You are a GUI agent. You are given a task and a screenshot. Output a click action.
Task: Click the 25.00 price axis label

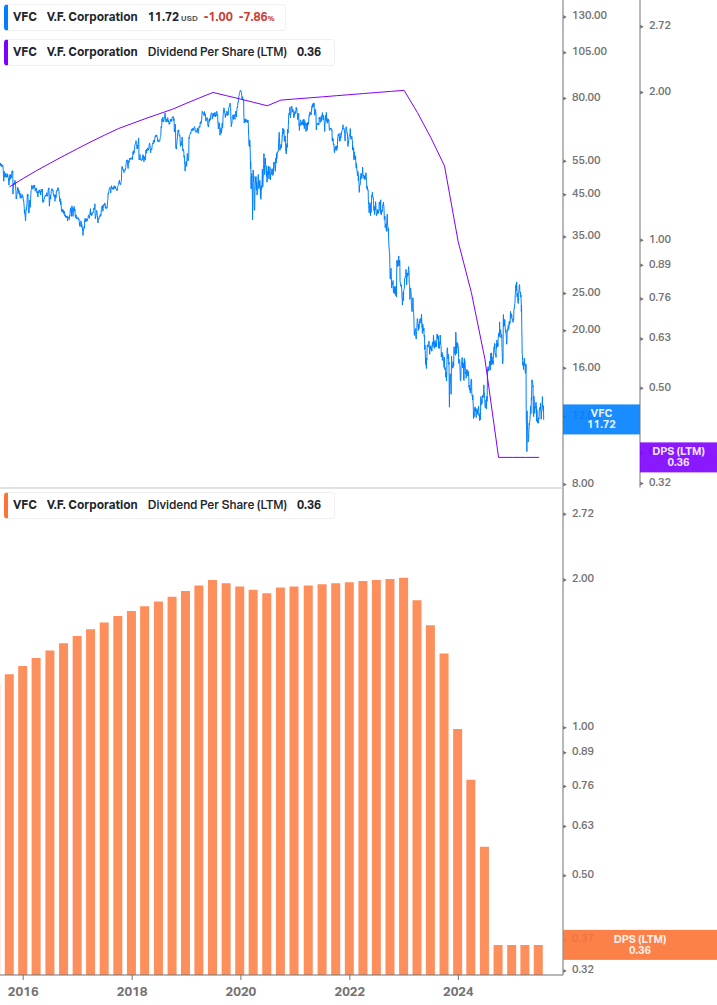pyautogui.click(x=586, y=292)
